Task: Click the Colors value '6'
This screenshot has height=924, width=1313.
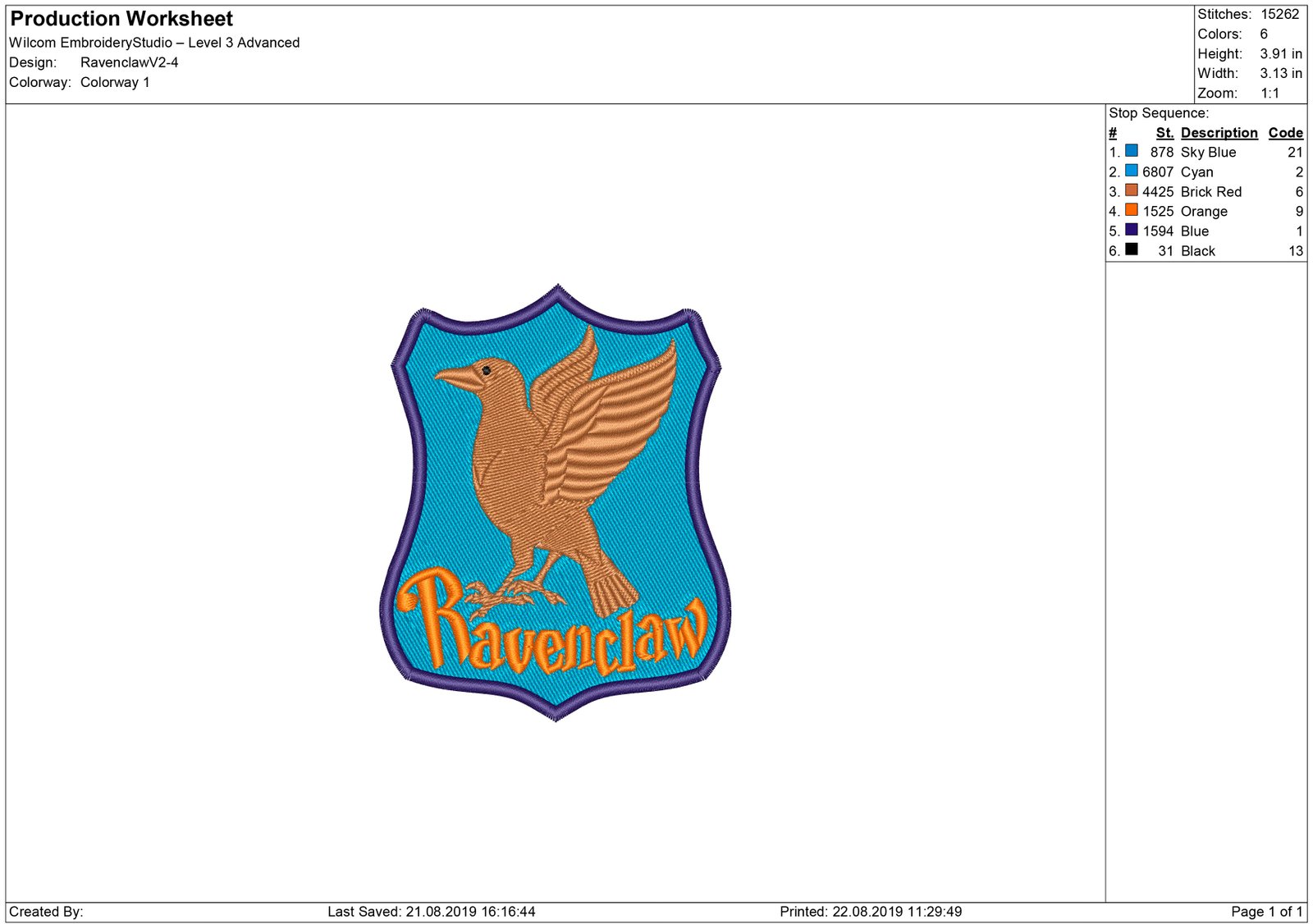Action: coord(1264,34)
